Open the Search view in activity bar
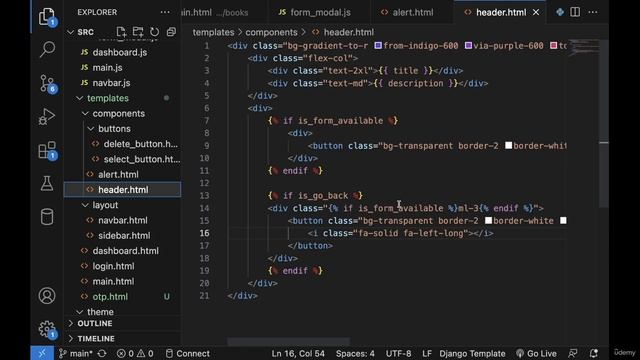This screenshot has height=360, width=640. pos(47,50)
